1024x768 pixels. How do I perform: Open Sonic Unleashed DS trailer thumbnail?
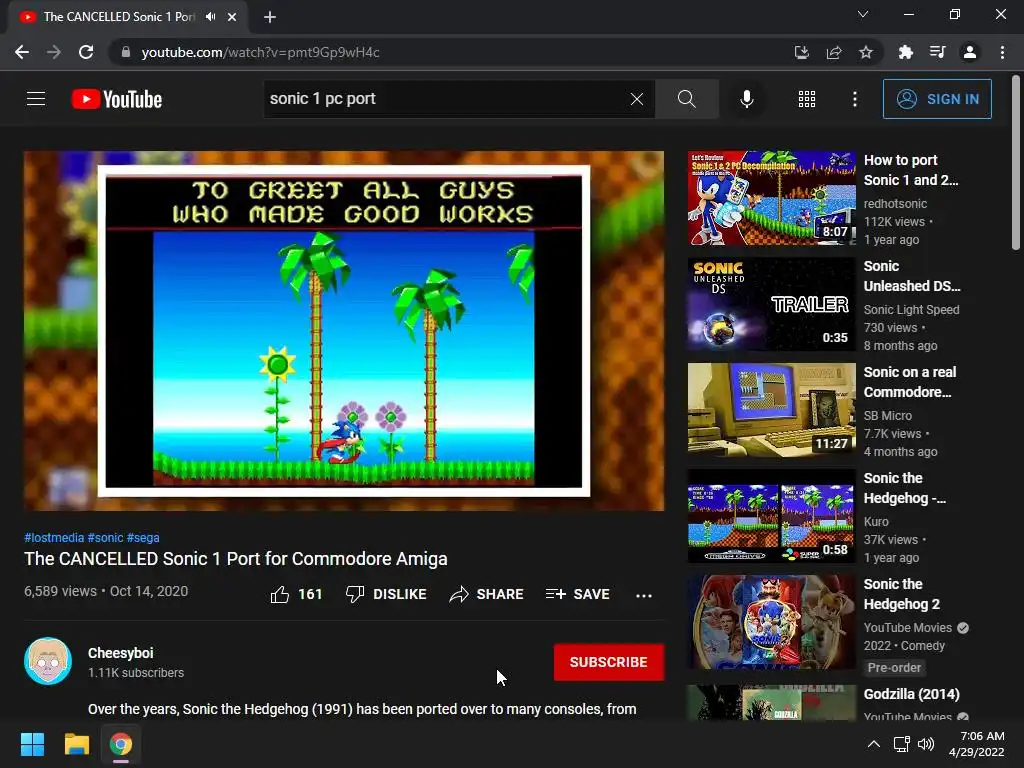[771, 304]
